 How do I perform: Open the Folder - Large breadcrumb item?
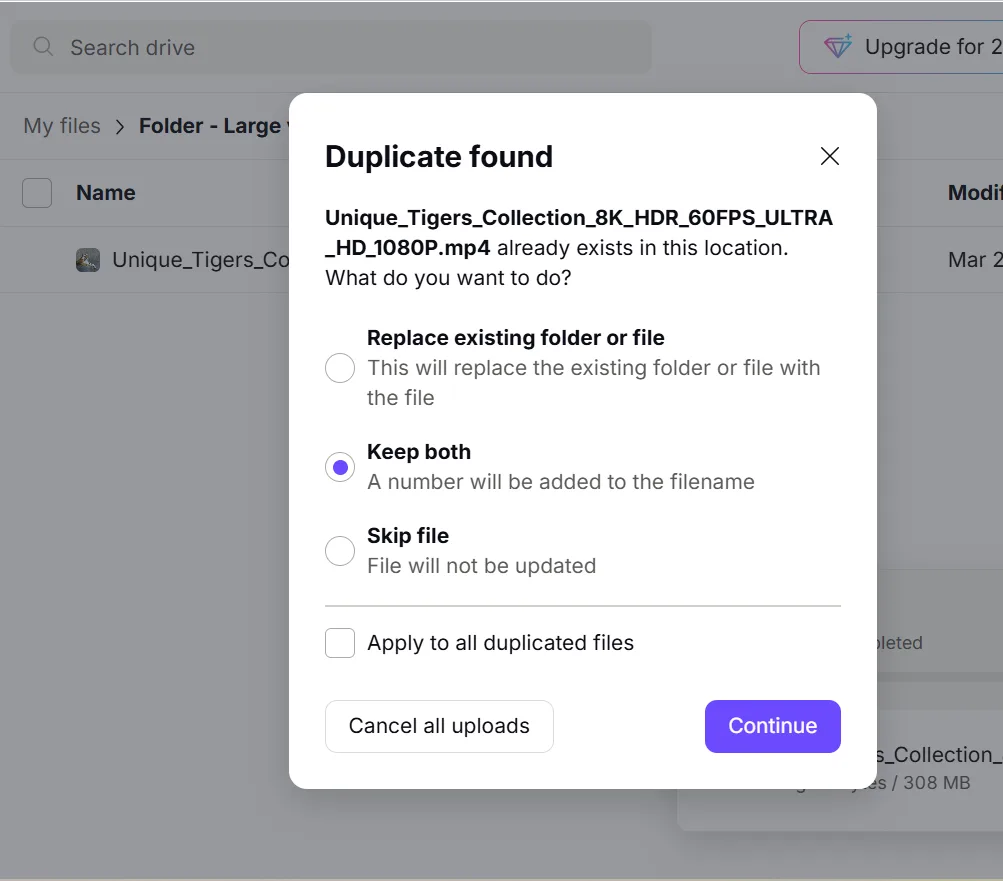210,126
